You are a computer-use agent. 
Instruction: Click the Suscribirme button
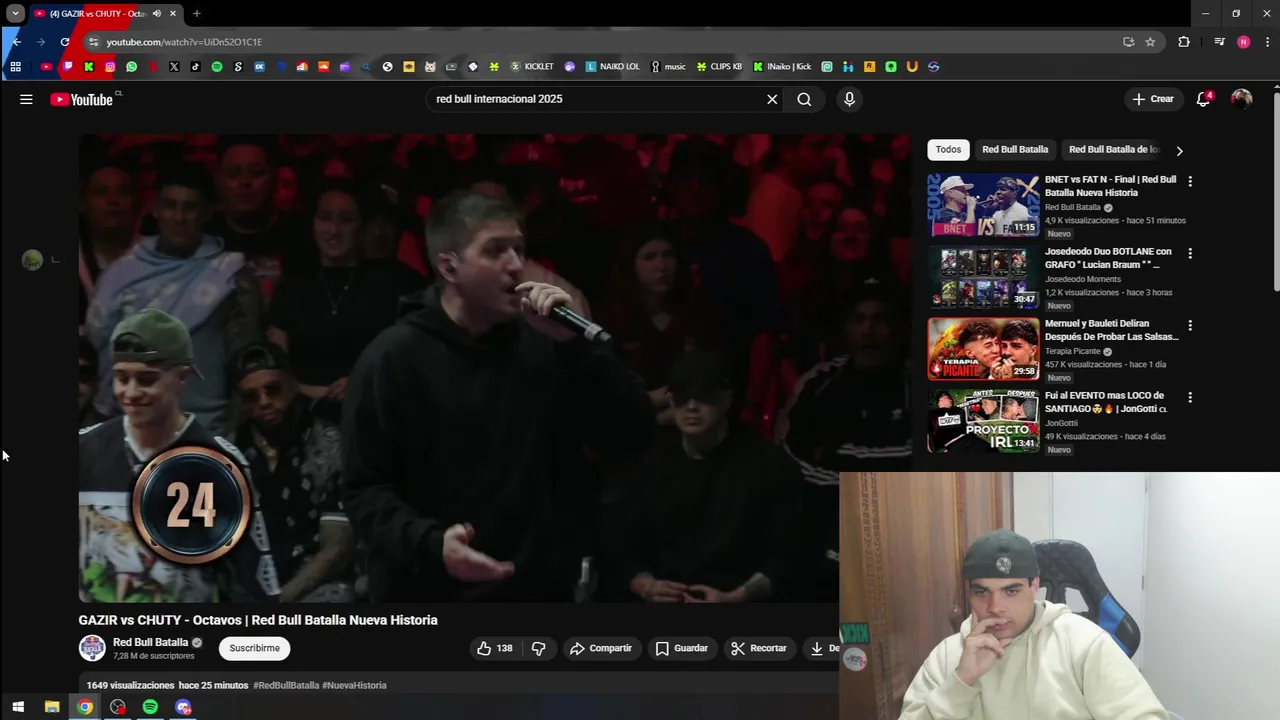pos(254,648)
